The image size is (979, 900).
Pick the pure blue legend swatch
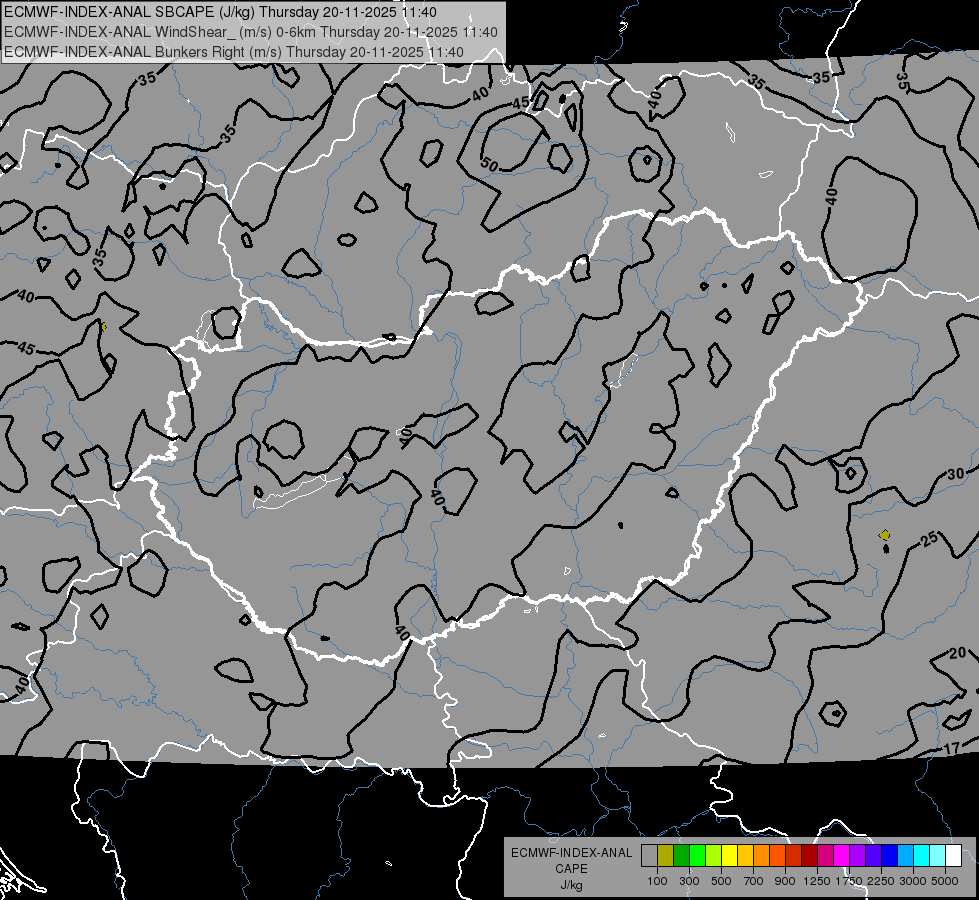tap(889, 856)
